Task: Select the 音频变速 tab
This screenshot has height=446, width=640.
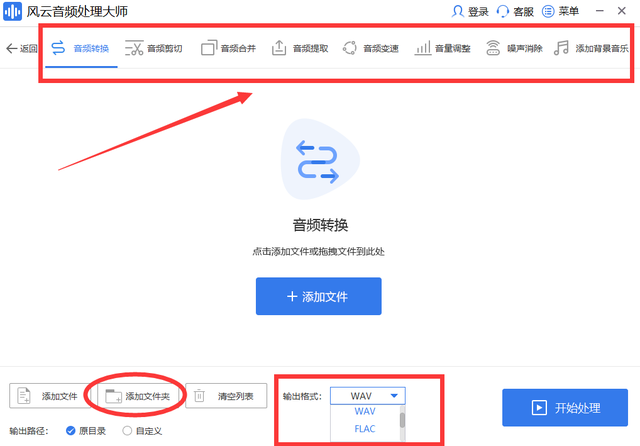Action: click(381, 49)
